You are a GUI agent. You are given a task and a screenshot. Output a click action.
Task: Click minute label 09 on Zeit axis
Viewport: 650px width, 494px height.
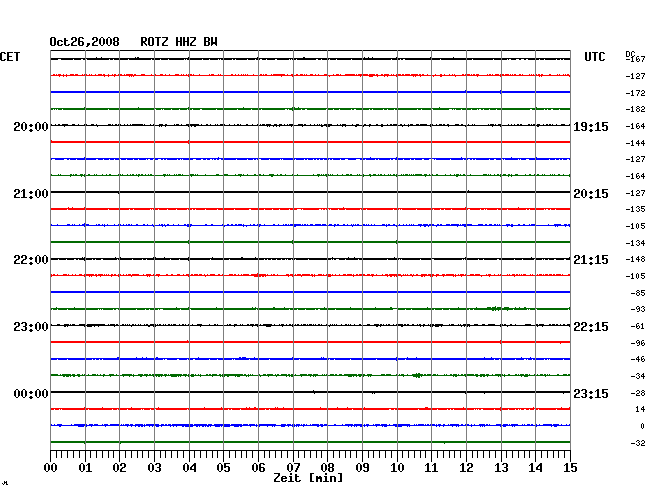point(362,468)
